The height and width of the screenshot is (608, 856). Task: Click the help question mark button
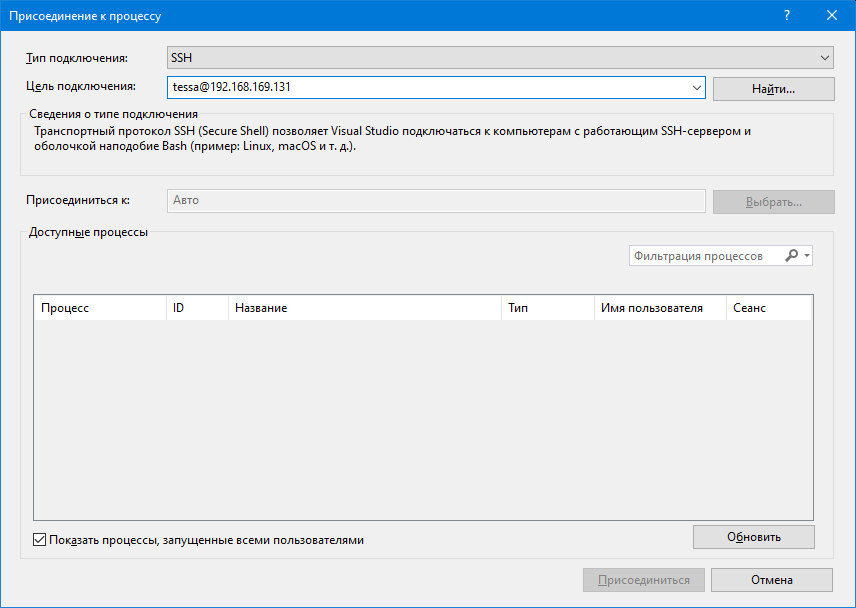(x=787, y=16)
